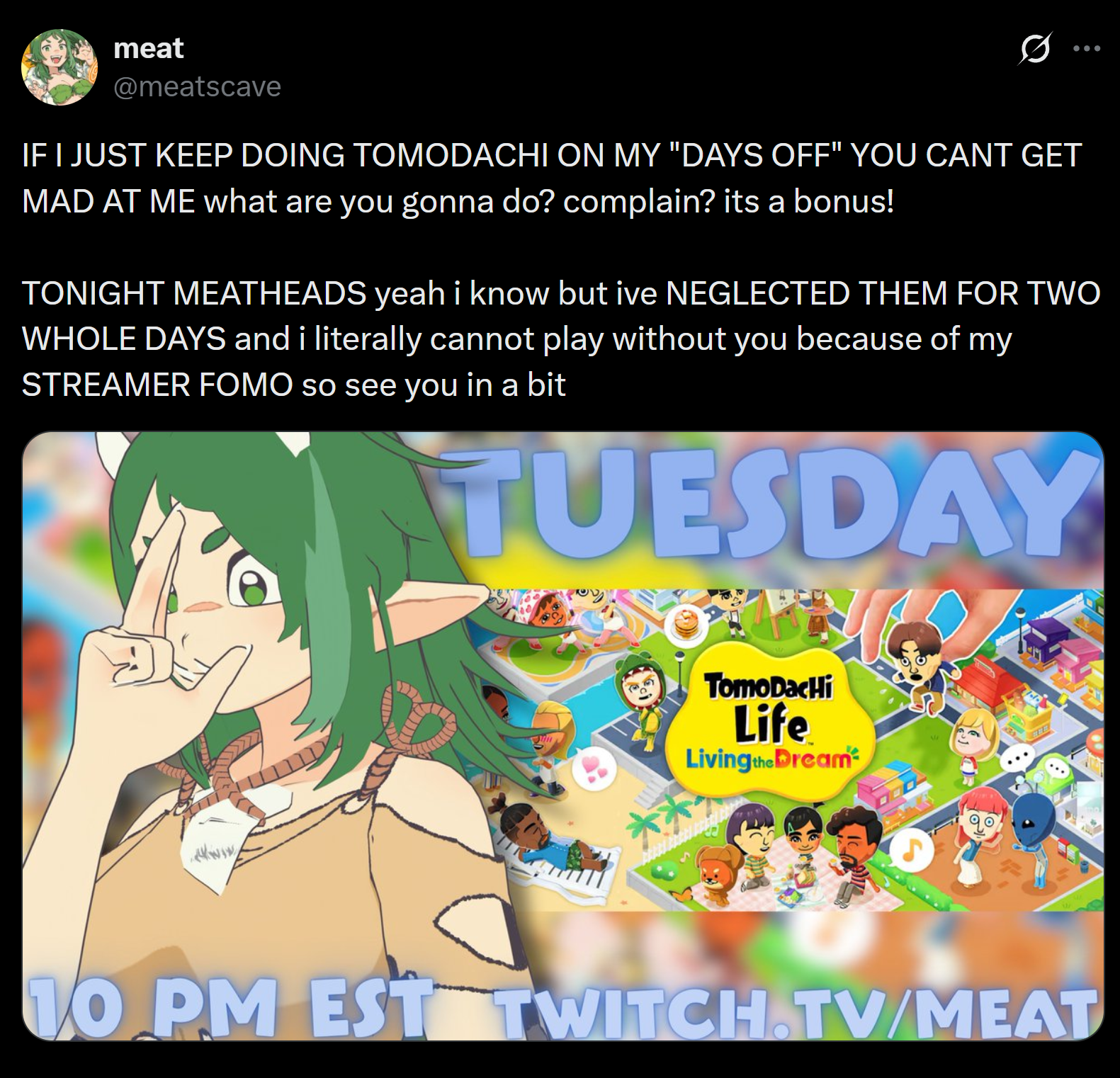Select the blue alien Mii character

click(x=1036, y=832)
